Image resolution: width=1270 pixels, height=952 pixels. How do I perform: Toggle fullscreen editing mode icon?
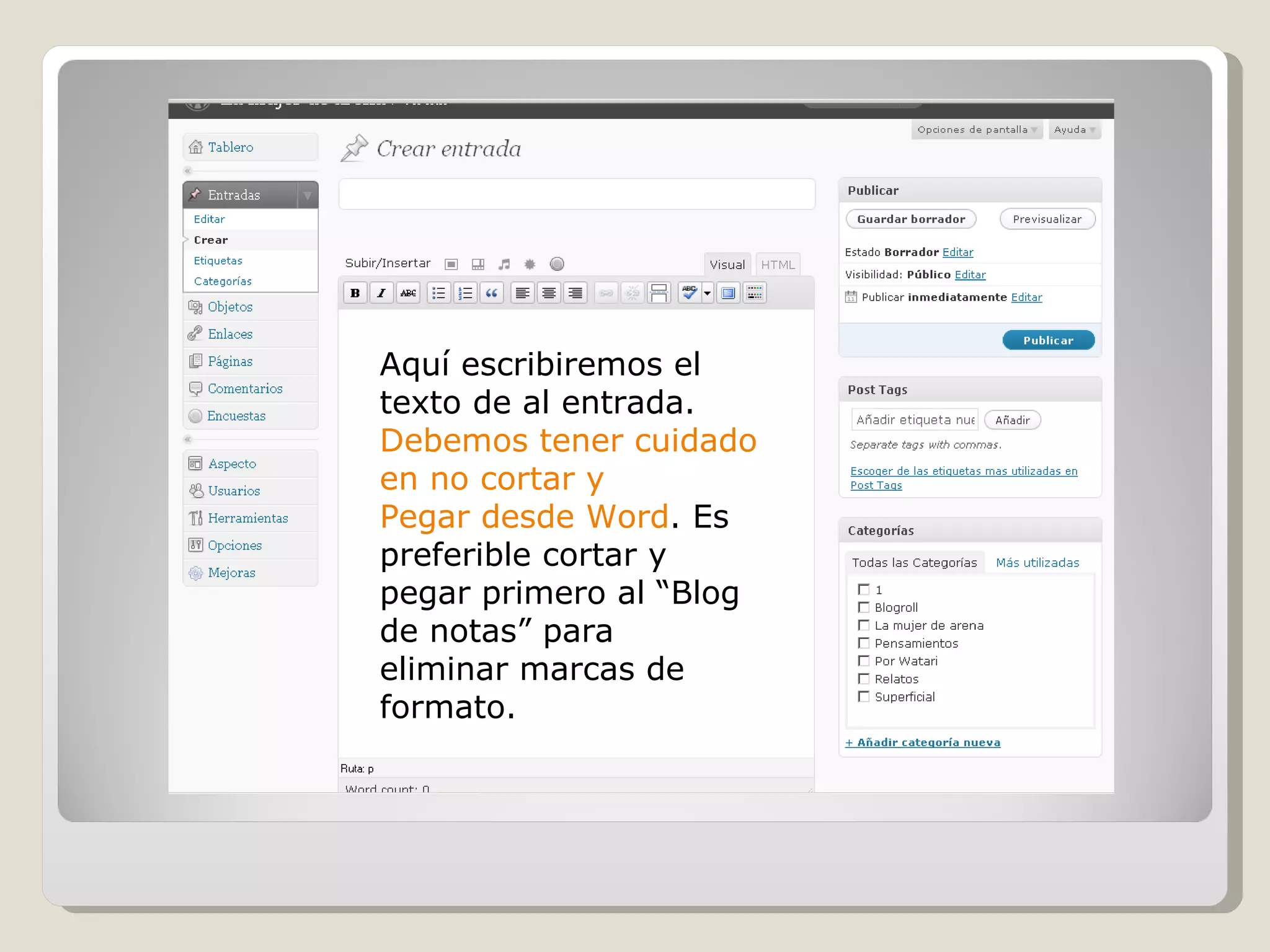pos(729,293)
